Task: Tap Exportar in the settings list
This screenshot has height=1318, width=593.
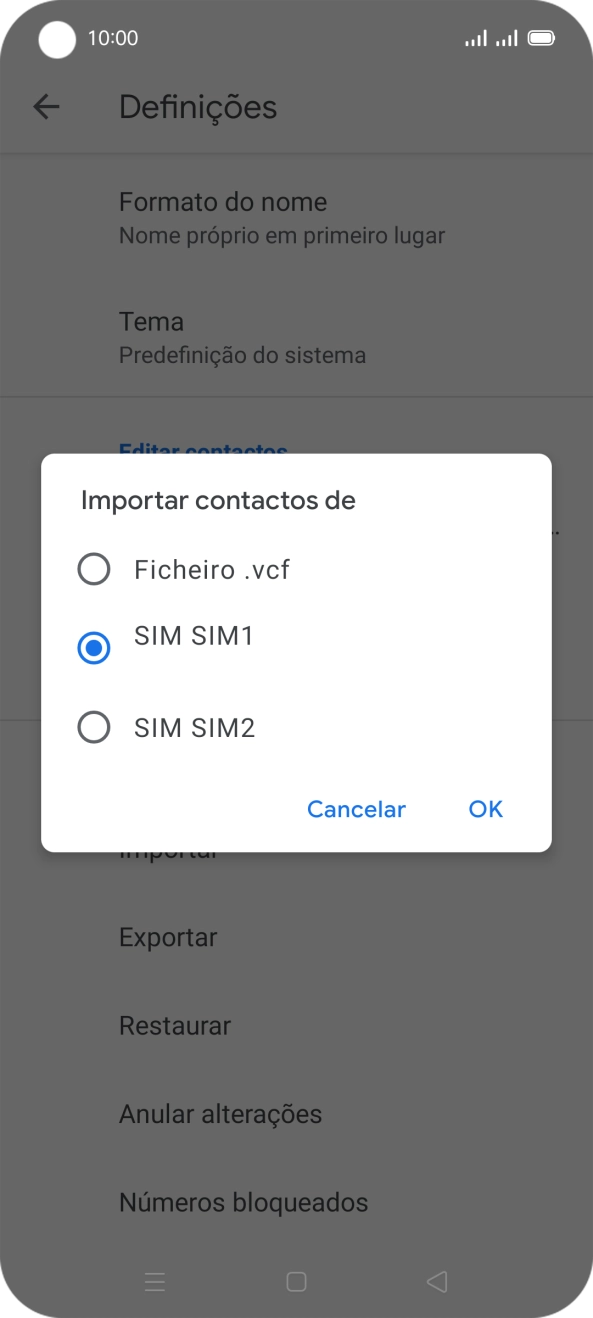Action: [x=167, y=937]
